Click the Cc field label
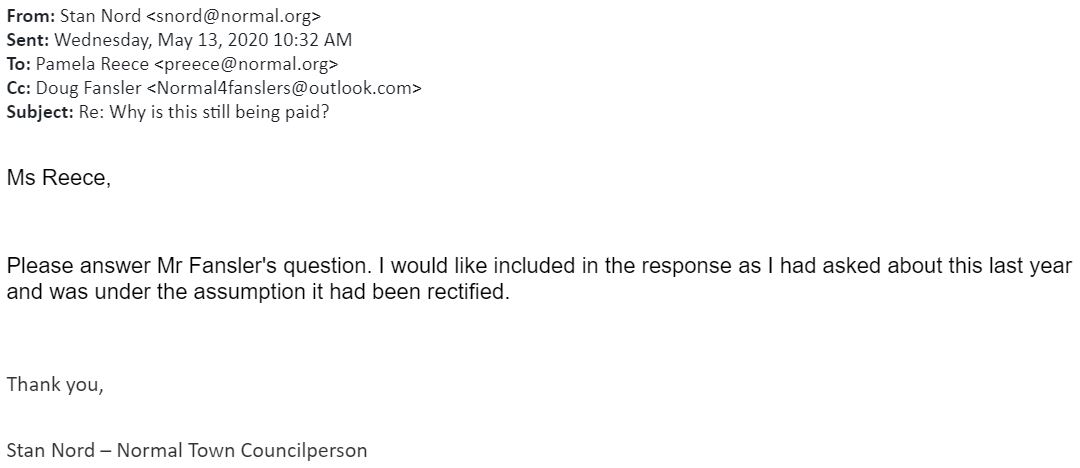The width and height of the screenshot is (1080, 468). pyautogui.click(x=19, y=88)
